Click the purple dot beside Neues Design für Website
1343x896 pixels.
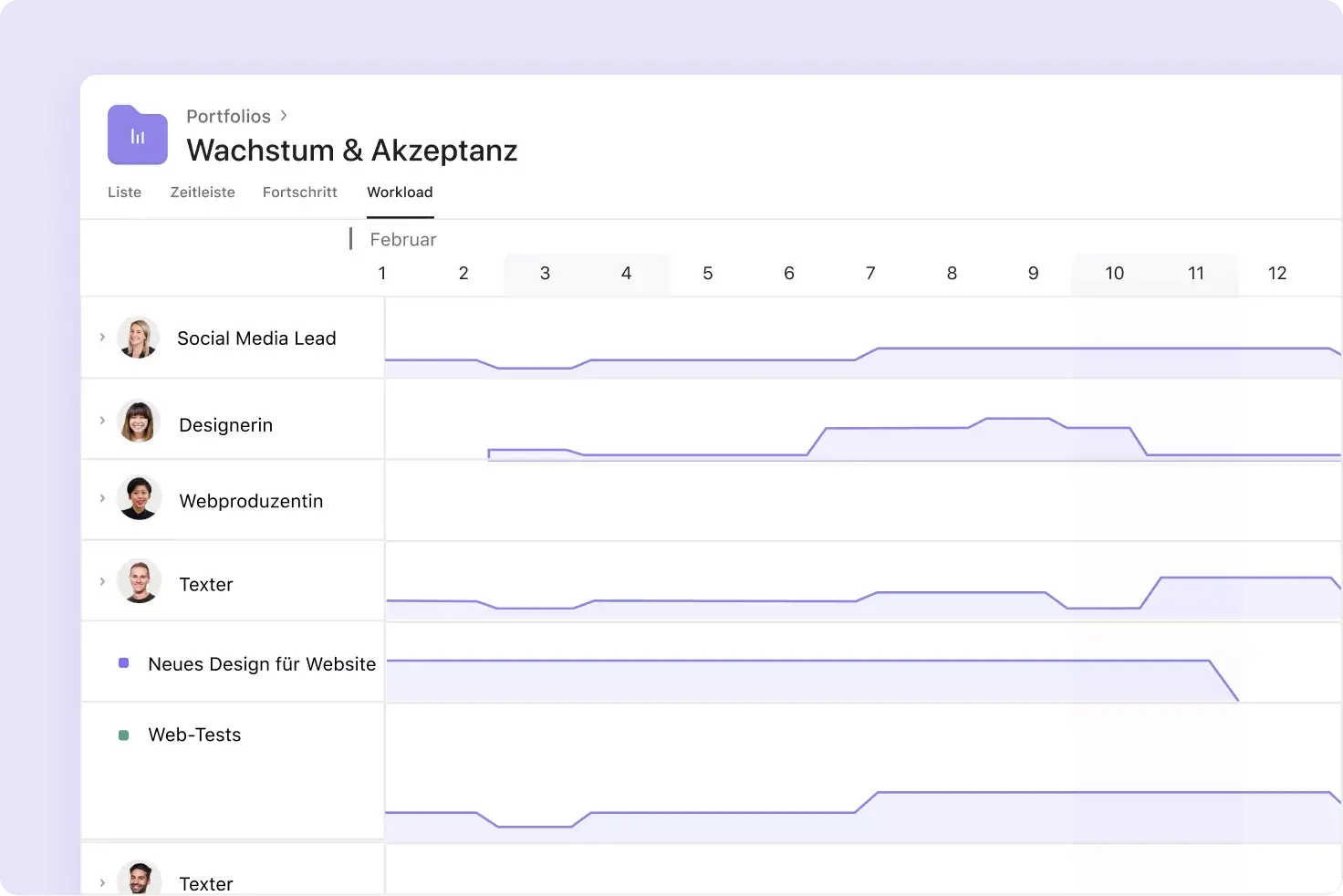pyautogui.click(x=123, y=663)
